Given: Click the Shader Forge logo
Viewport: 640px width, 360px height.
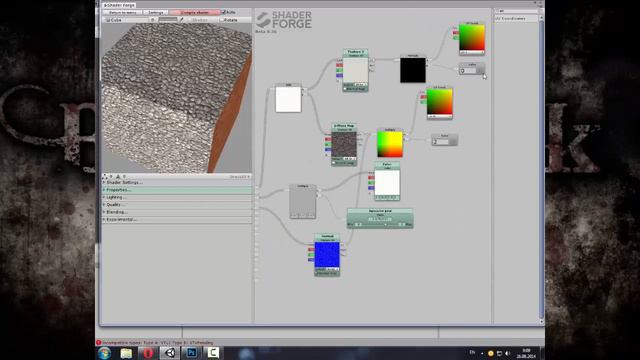Looking at the screenshot, I should (284, 20).
